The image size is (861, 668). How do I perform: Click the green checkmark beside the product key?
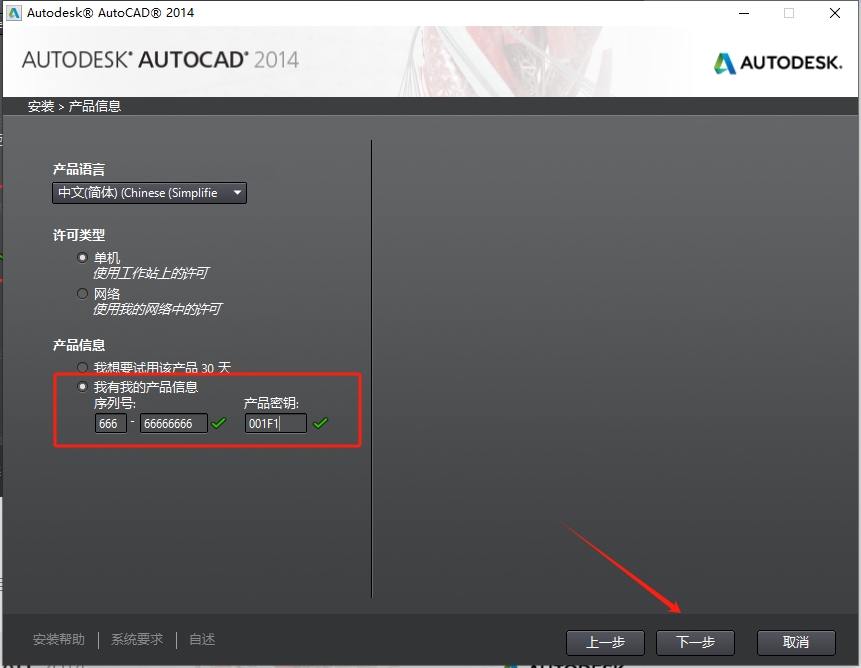pos(322,423)
